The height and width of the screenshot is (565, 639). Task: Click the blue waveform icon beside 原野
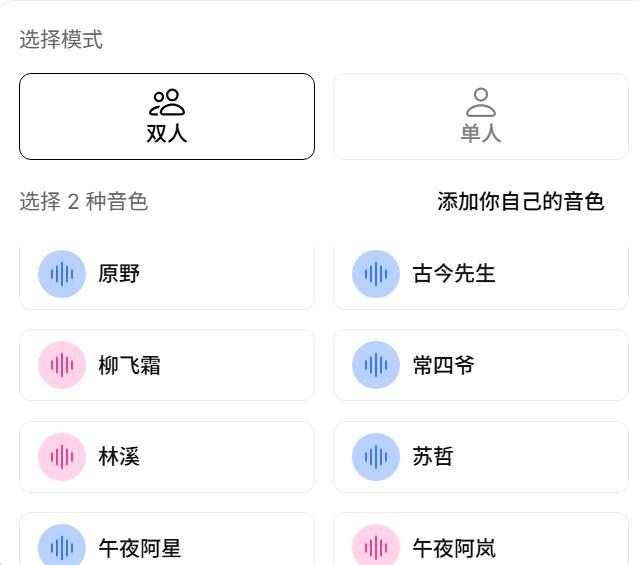click(x=62, y=274)
